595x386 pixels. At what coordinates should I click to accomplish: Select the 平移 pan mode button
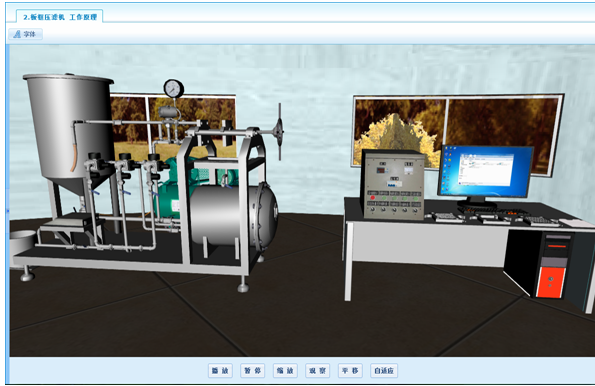coord(350,370)
